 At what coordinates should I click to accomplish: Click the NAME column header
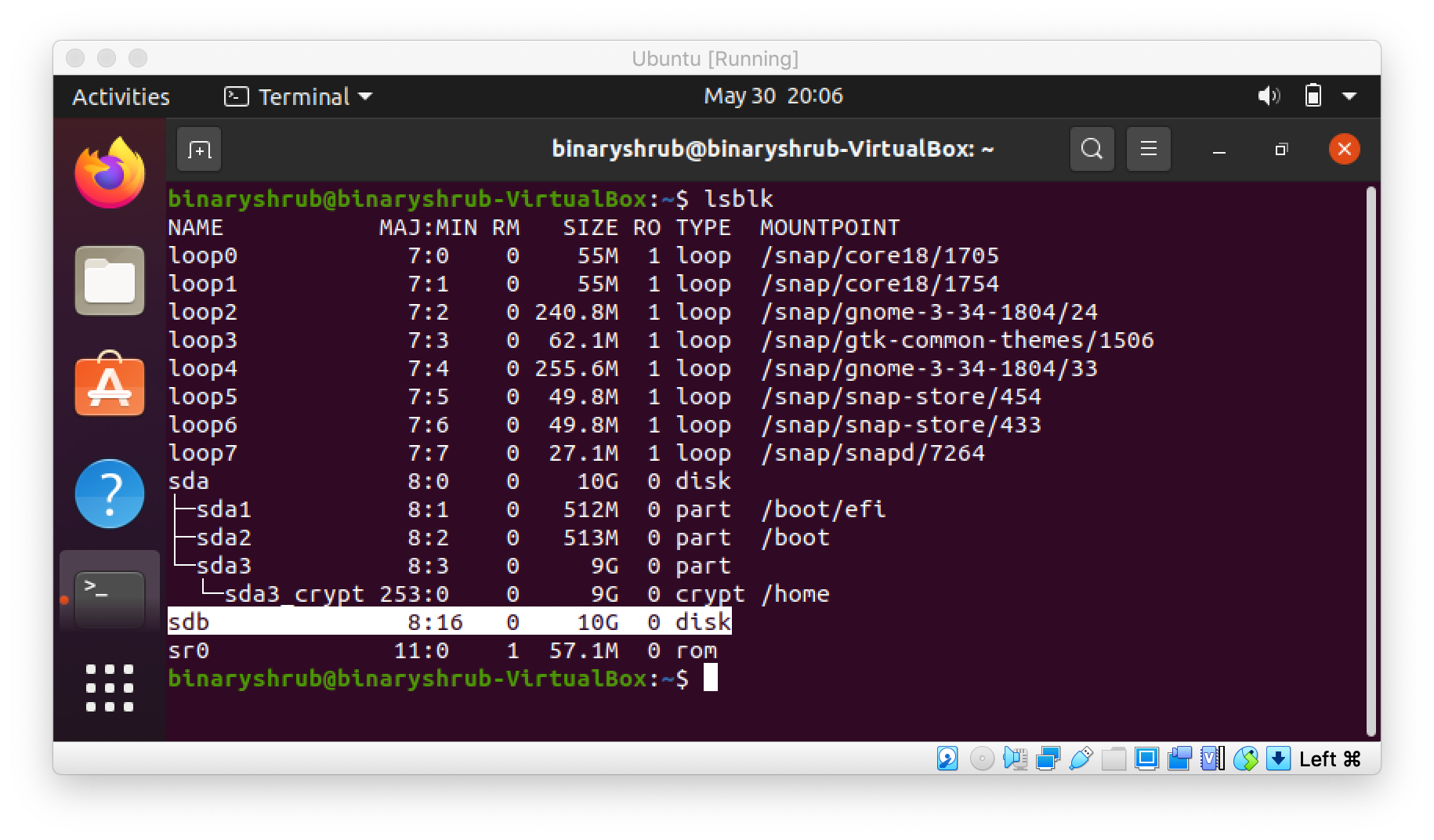pyautogui.click(x=196, y=227)
